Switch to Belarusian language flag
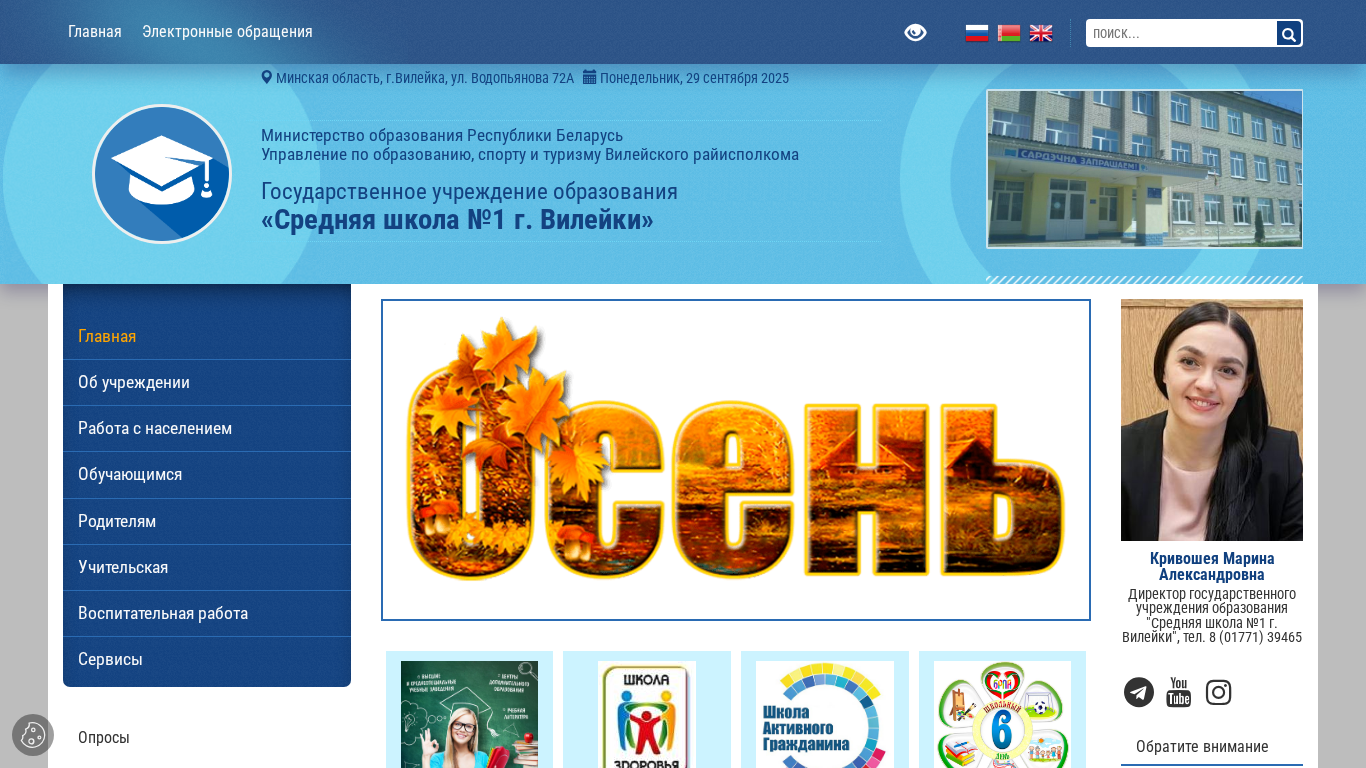Image resolution: width=1366 pixels, height=768 pixels. pyautogui.click(x=1009, y=33)
